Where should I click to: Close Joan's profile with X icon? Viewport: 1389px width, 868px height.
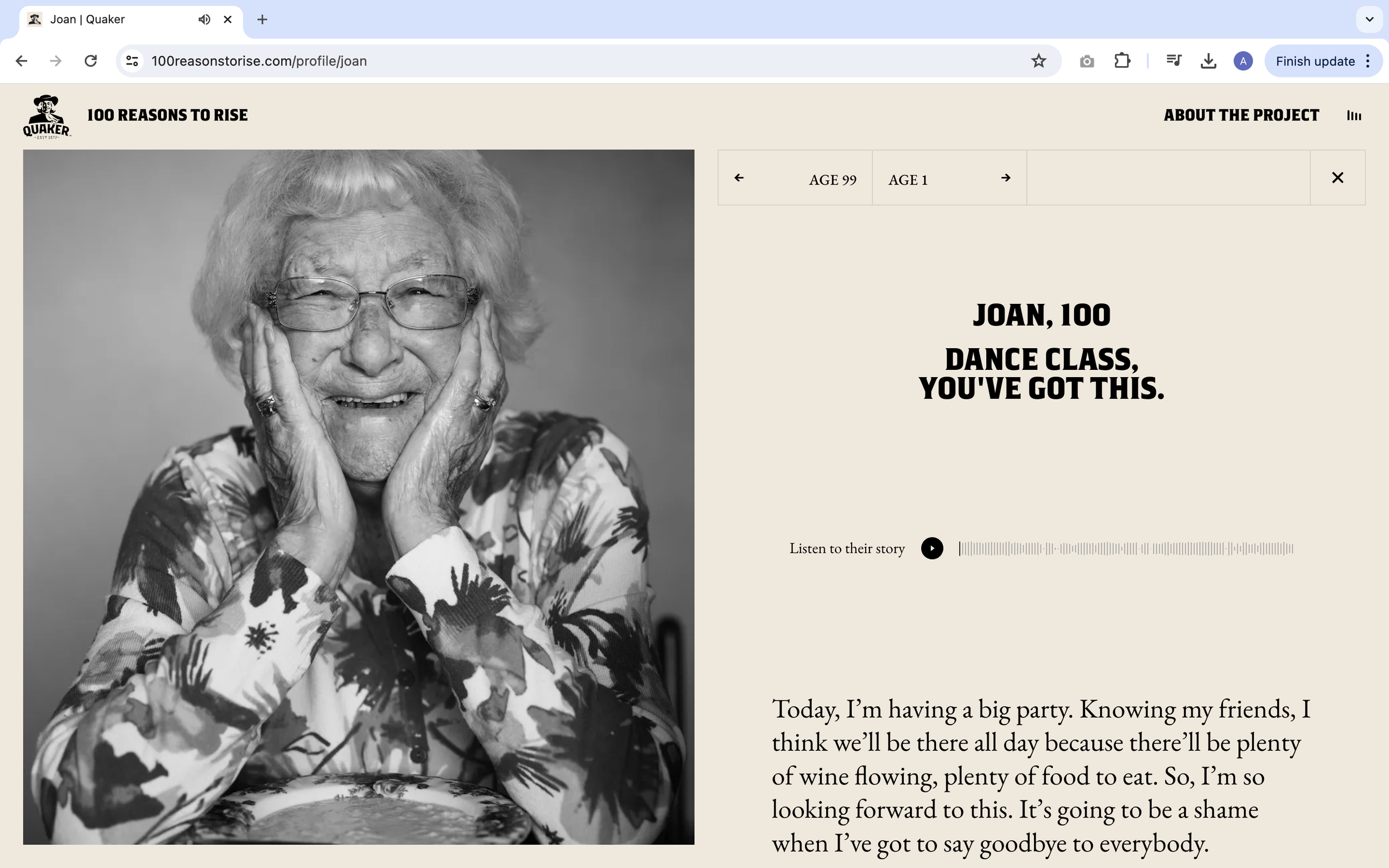[1337, 178]
